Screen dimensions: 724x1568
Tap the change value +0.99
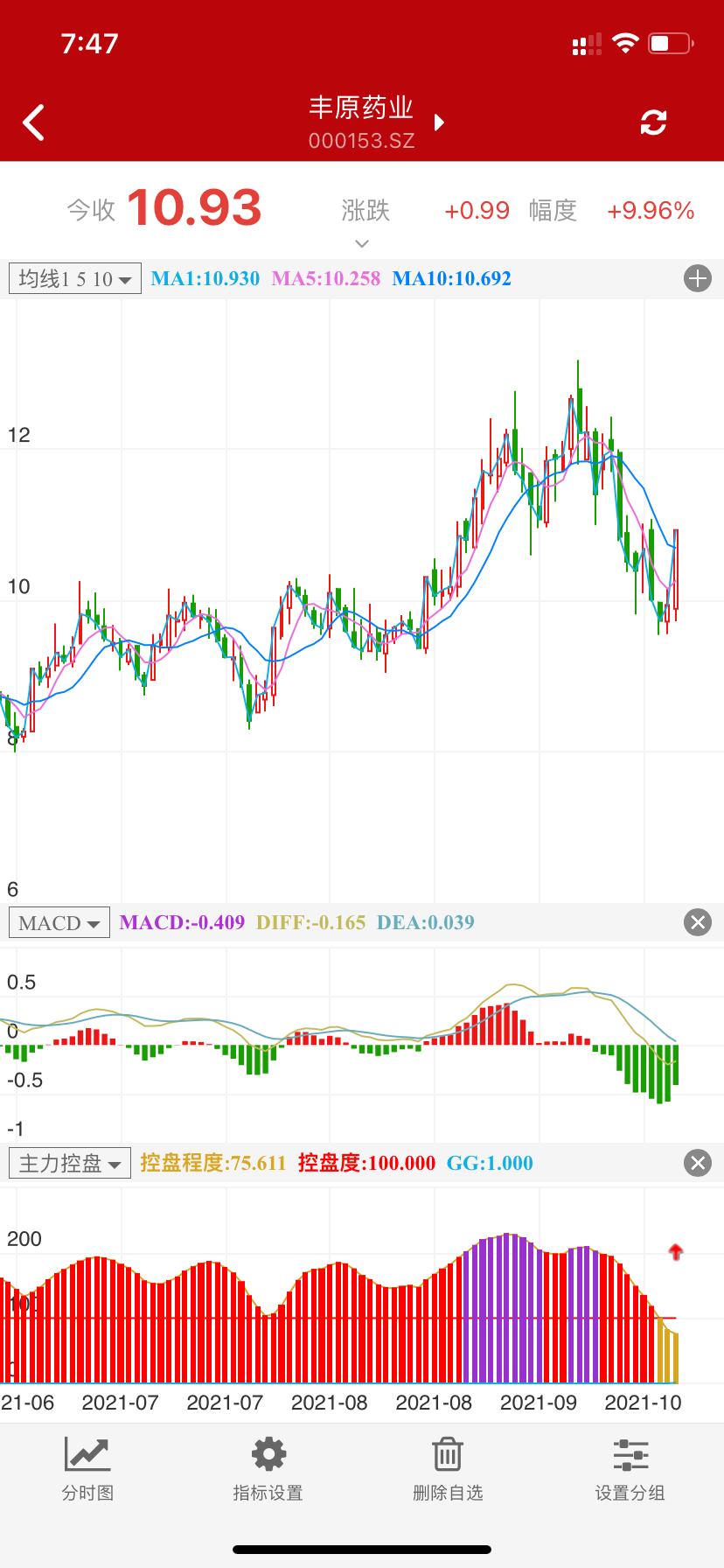[477, 211]
